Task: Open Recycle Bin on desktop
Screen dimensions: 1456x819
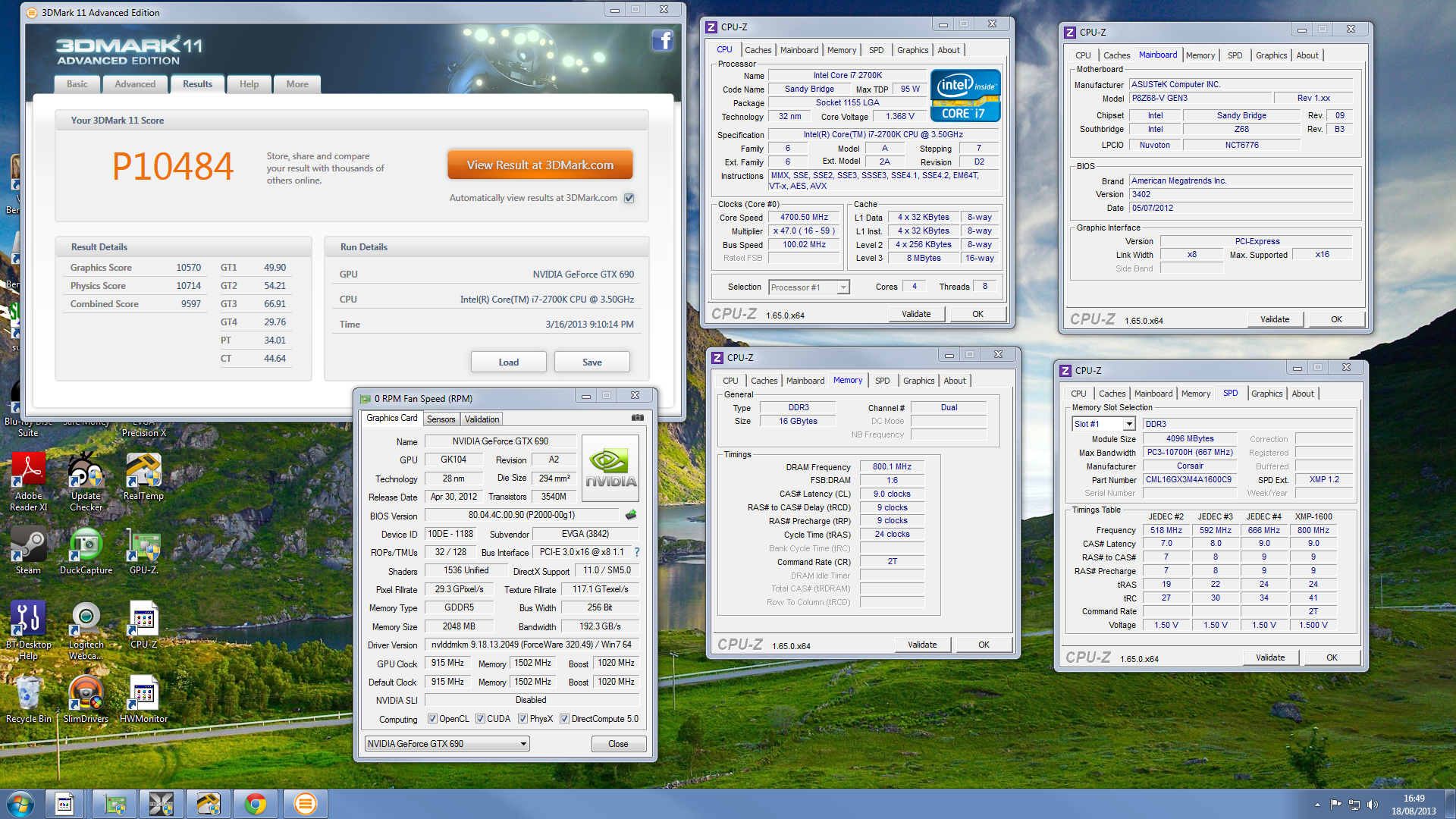Action: pos(29,699)
